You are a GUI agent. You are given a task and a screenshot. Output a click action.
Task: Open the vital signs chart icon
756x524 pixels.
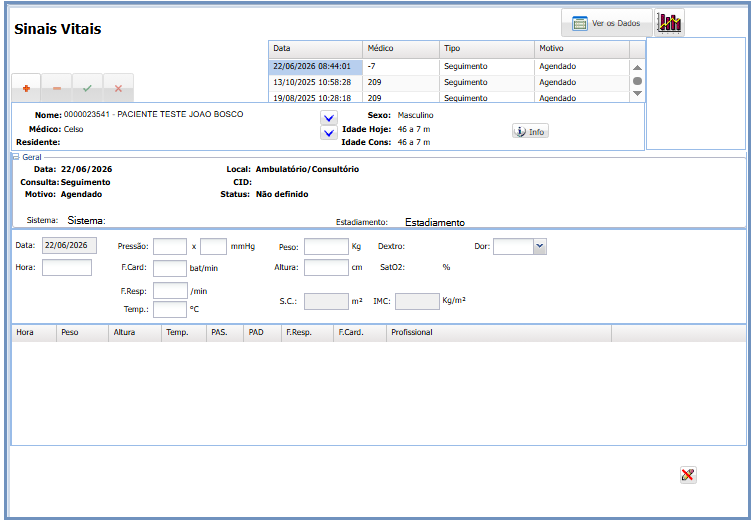point(670,23)
